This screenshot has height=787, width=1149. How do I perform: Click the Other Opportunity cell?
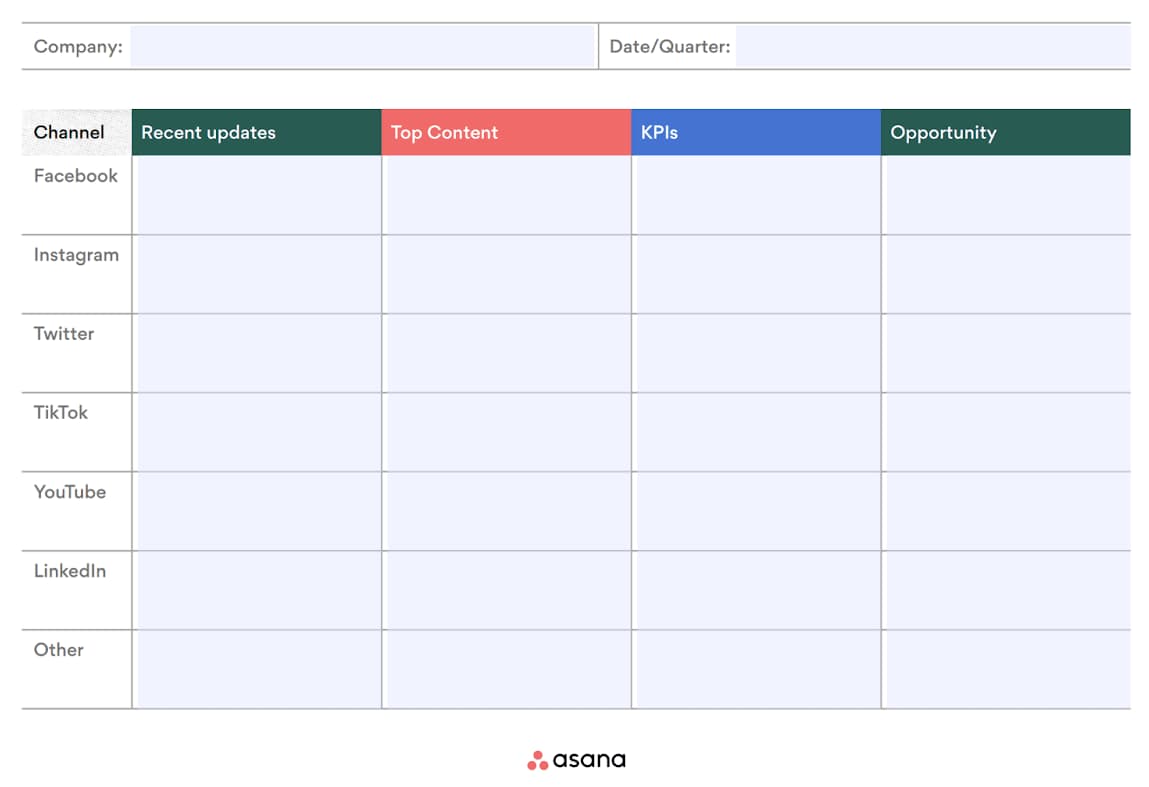tap(1007, 669)
